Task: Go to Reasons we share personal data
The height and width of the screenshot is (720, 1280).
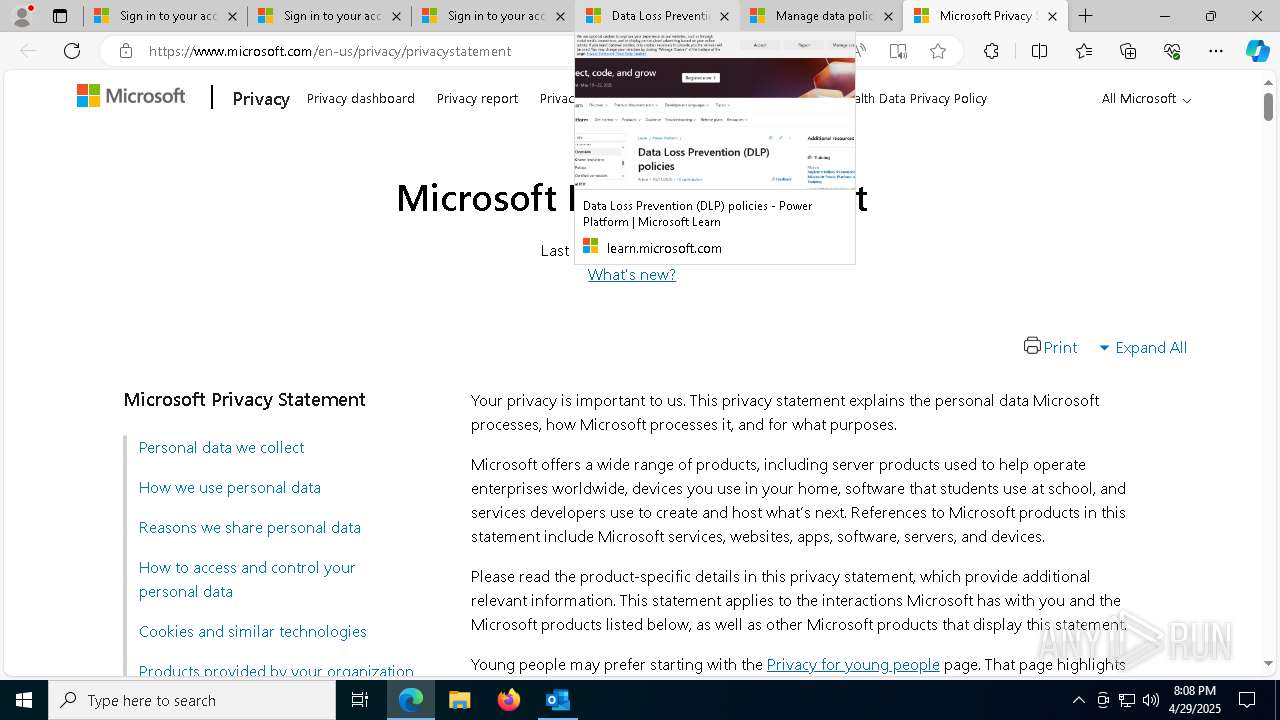Action: [x=249, y=527]
